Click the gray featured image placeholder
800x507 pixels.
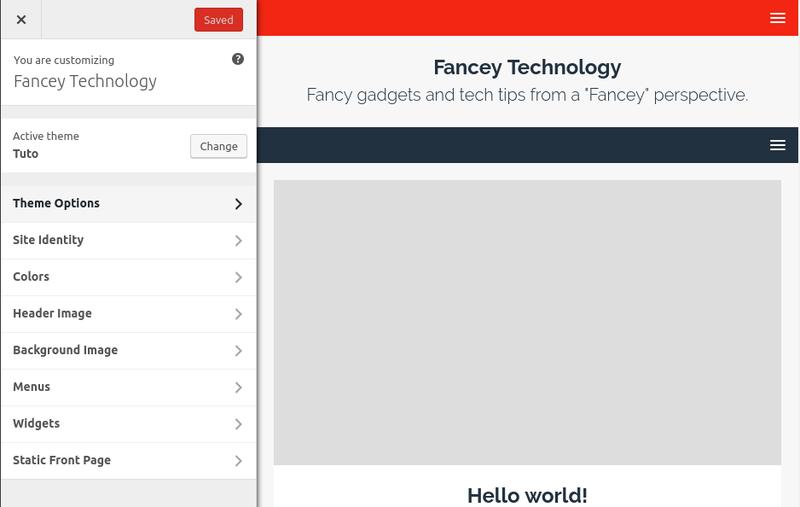pyautogui.click(x=527, y=322)
